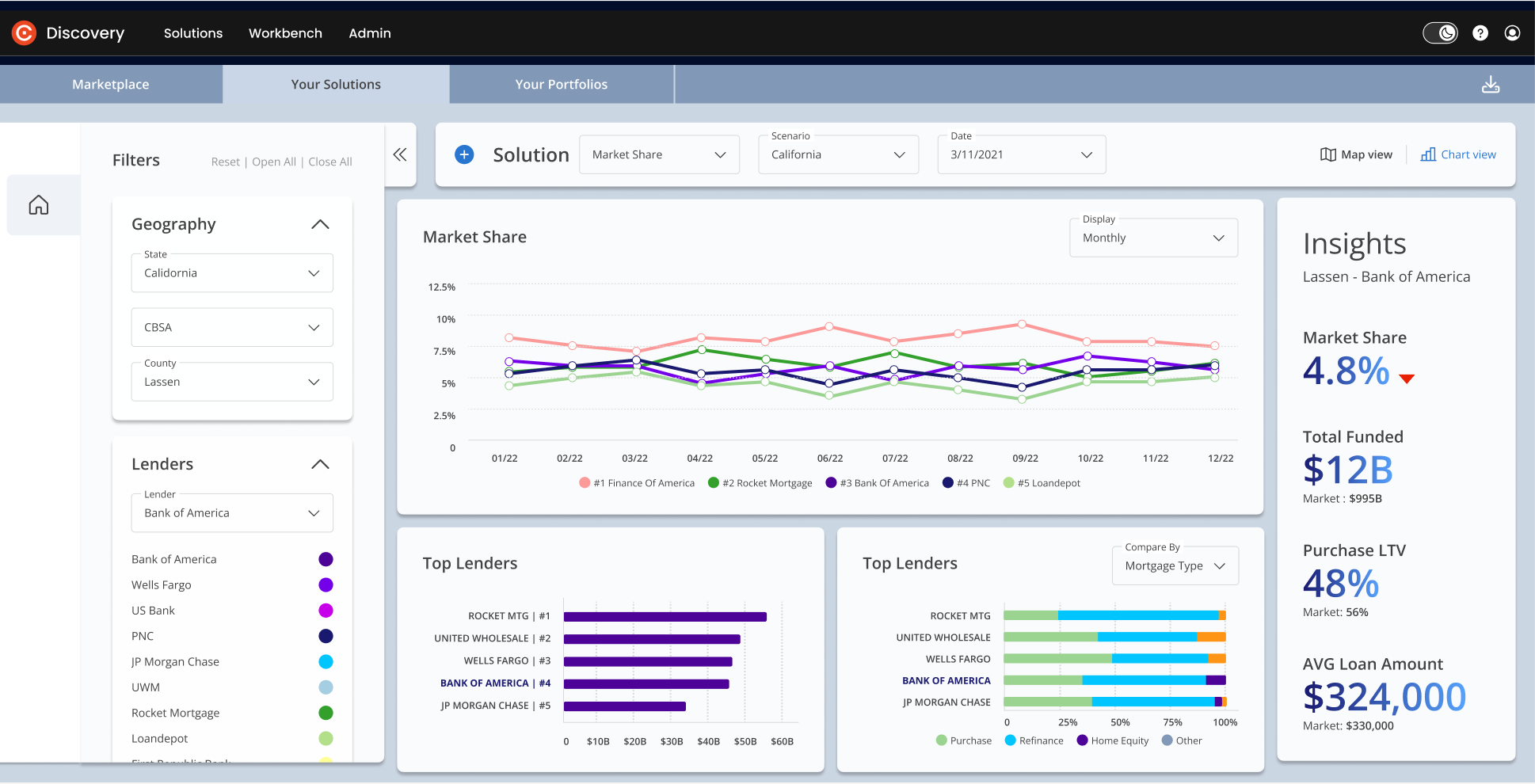Click the US Bank color swatch

pos(326,611)
